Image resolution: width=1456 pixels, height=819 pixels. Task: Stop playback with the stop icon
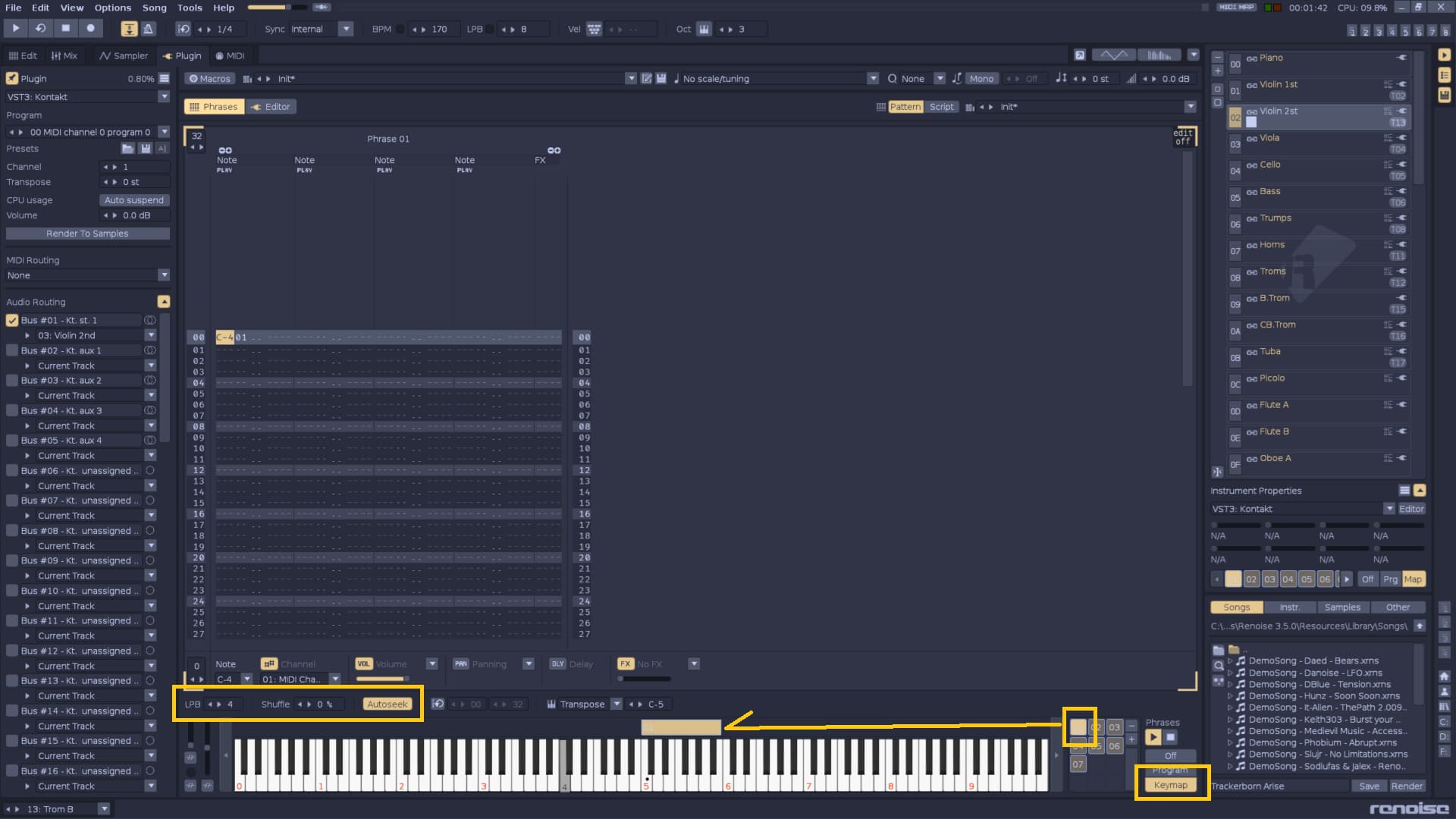pyautogui.click(x=65, y=28)
